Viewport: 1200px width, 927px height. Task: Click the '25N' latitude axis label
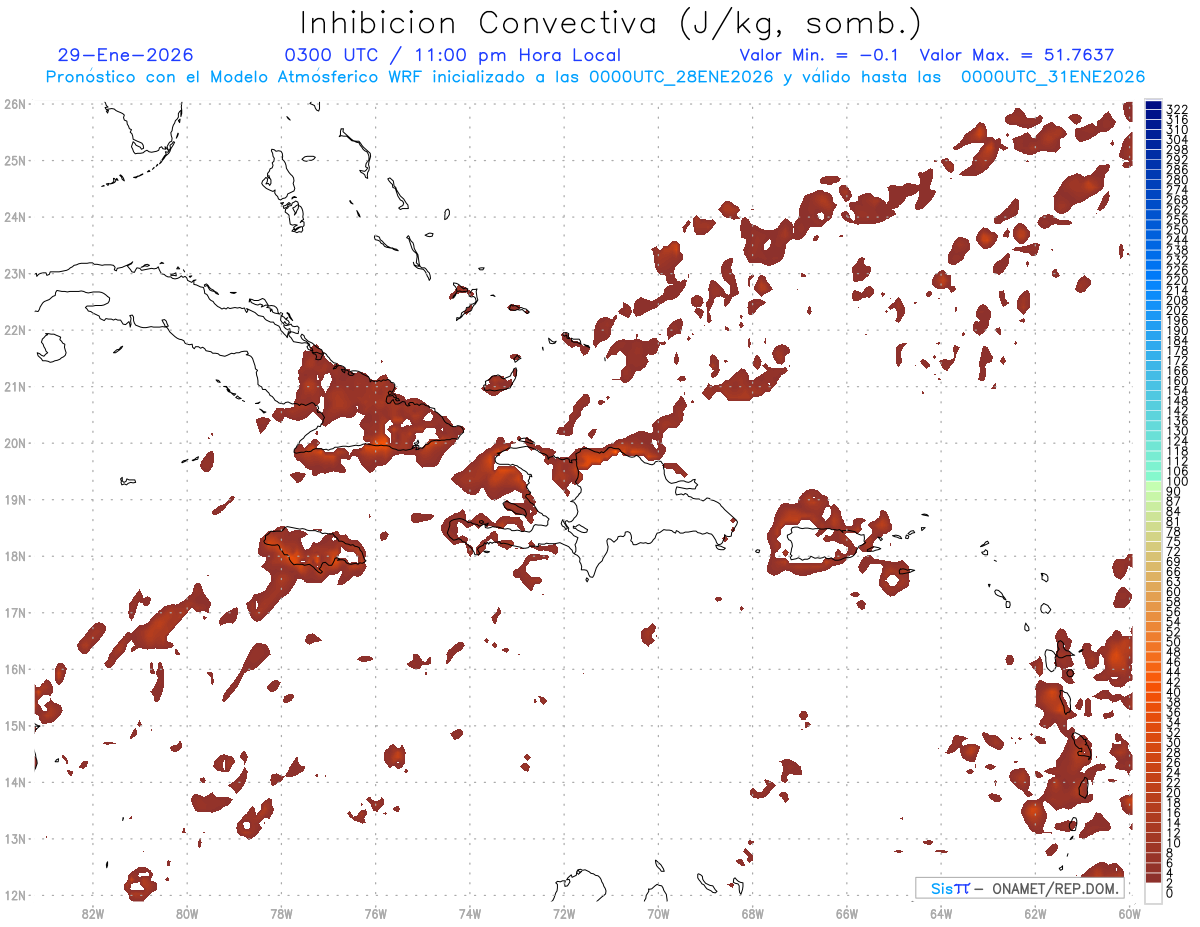pos(15,160)
